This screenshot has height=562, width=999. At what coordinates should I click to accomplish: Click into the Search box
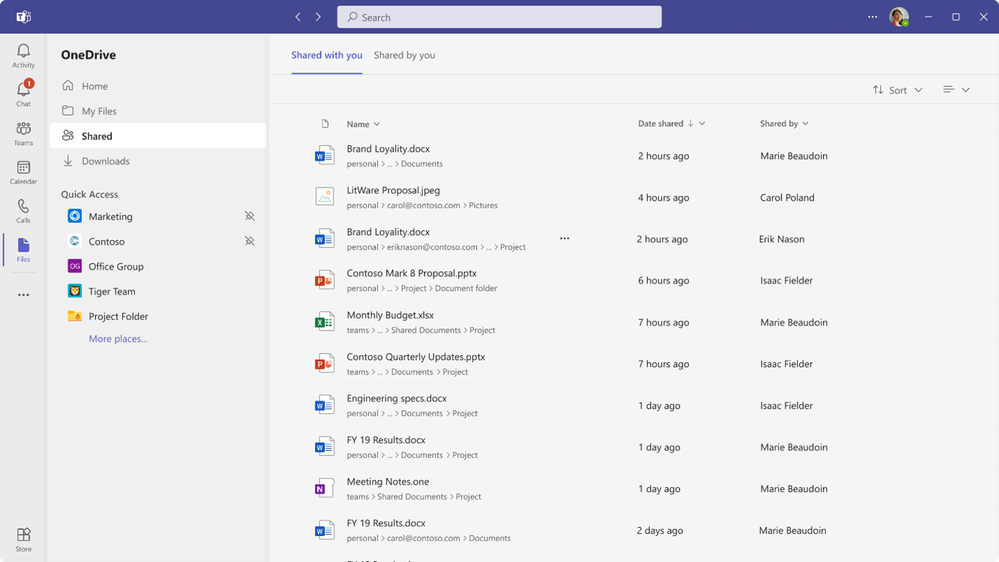point(500,17)
